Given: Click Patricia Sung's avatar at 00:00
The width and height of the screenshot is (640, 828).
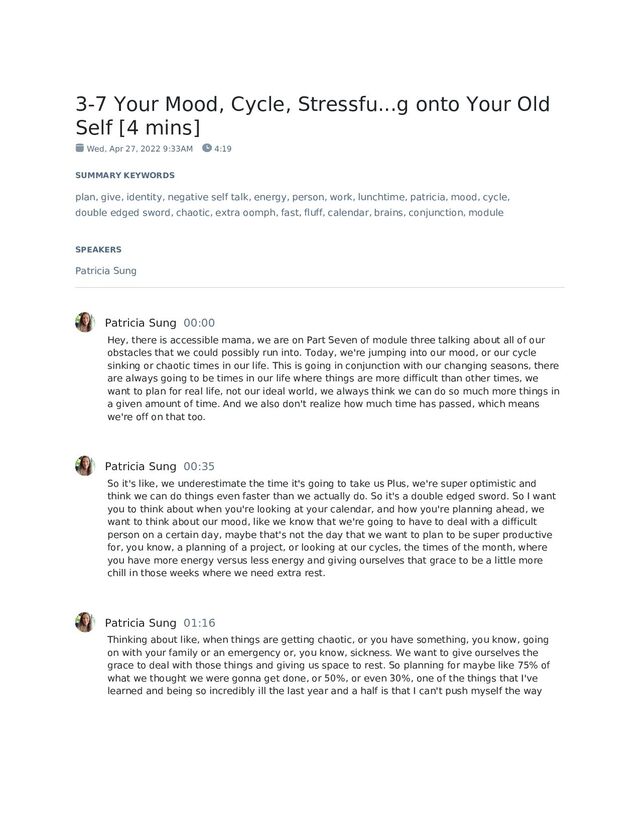Looking at the screenshot, I should [x=84, y=322].
